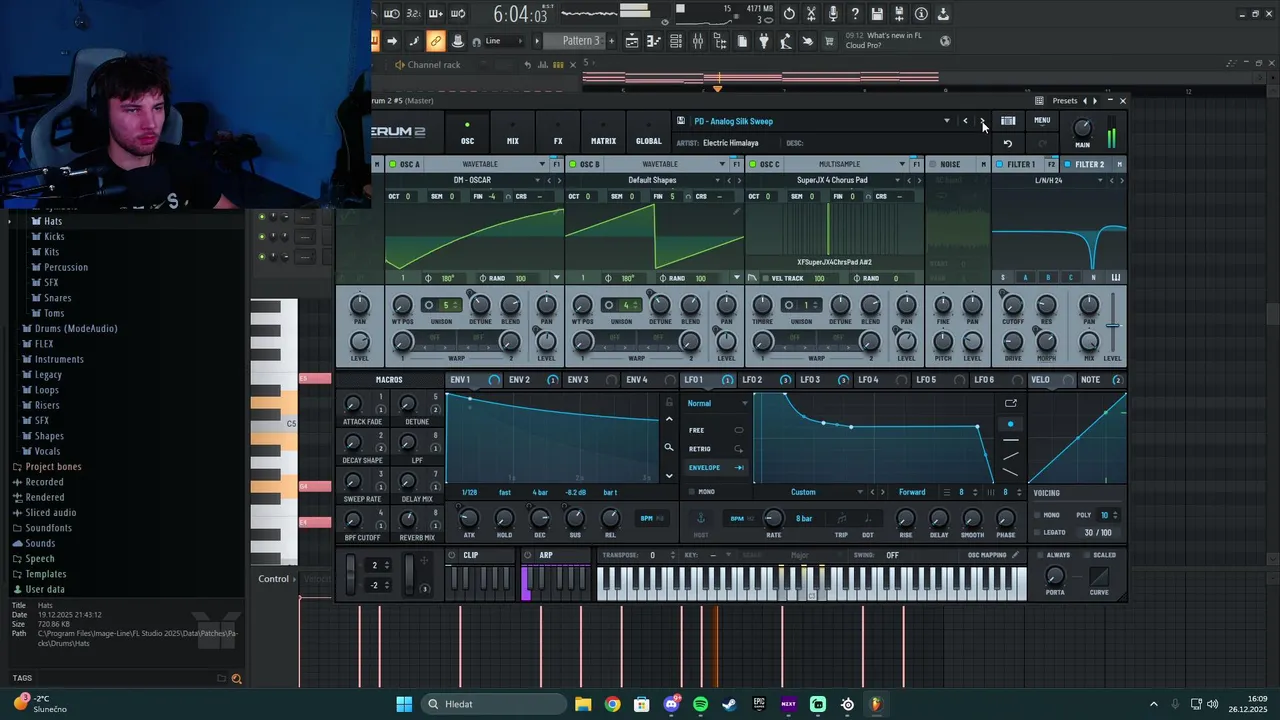The image size is (1280, 720).
Task: Save project with FL Studio floppy icon
Action: point(877,14)
